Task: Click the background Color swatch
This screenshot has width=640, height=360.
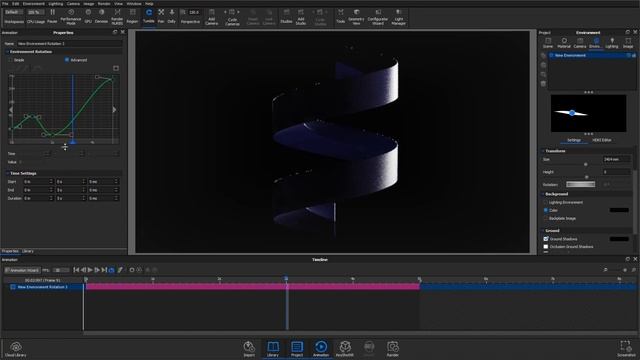Action: (x=619, y=210)
